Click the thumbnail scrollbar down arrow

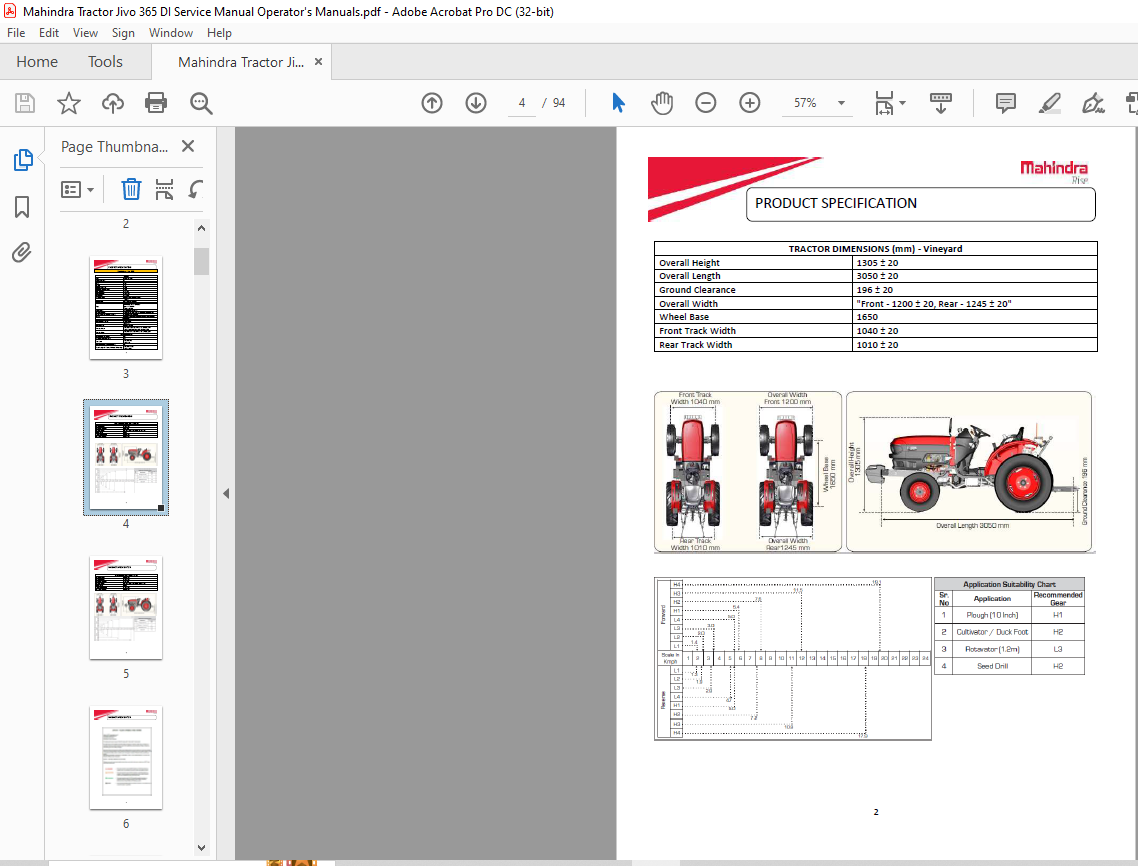tap(201, 847)
